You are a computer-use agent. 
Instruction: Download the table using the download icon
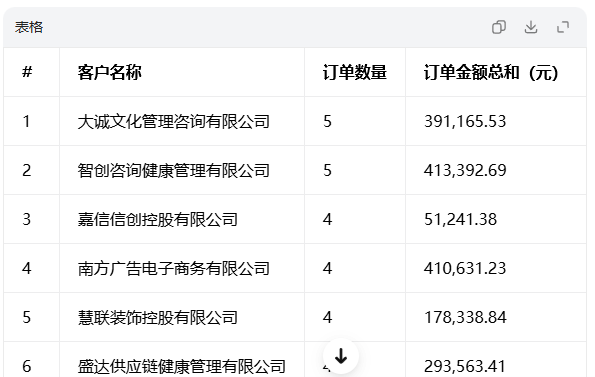pos(531,27)
